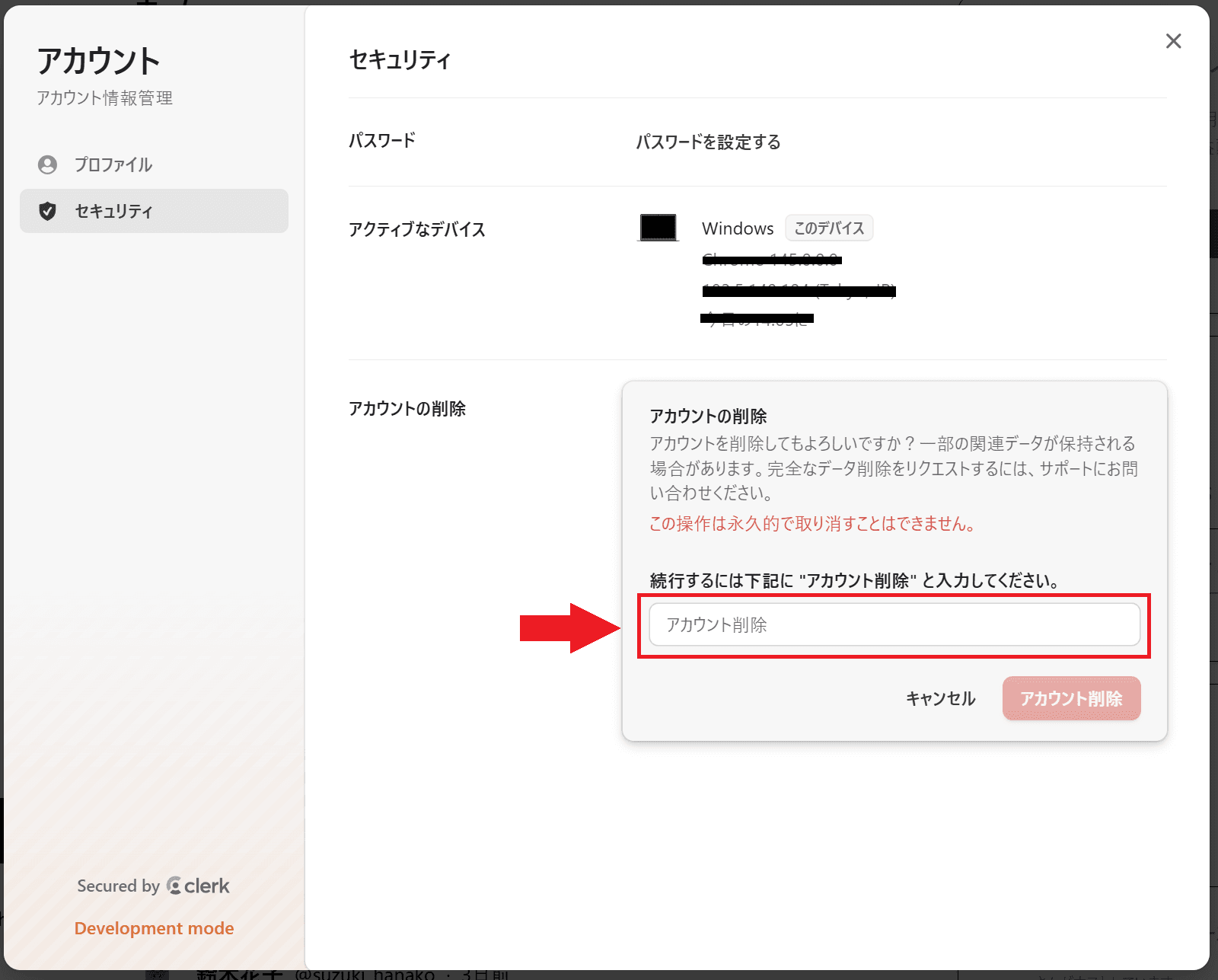
Task: Click the profile person icon
Action: click(48, 164)
